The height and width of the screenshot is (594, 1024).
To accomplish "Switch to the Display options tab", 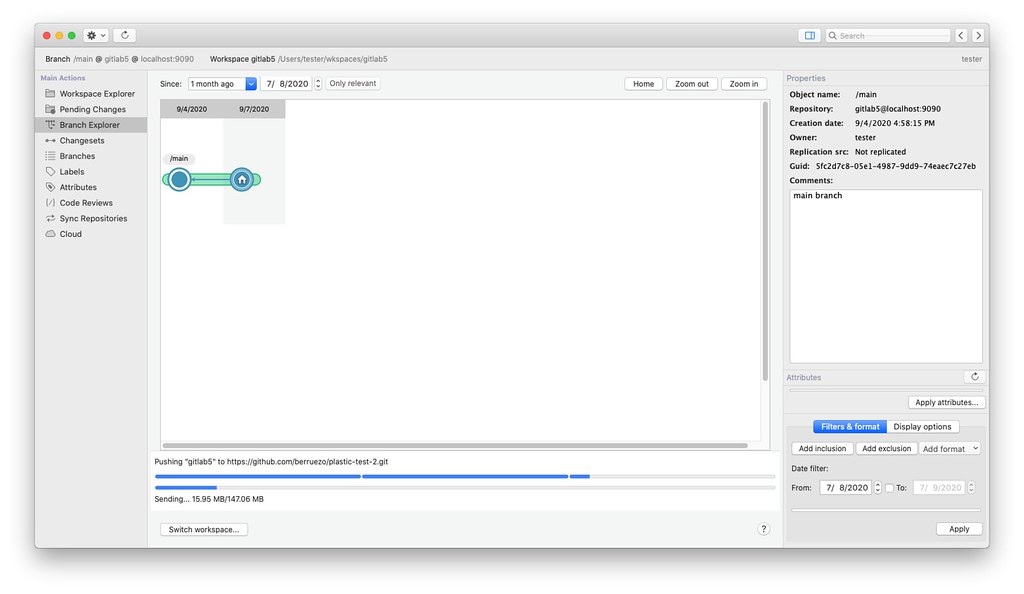I will pyautogui.click(x=922, y=426).
